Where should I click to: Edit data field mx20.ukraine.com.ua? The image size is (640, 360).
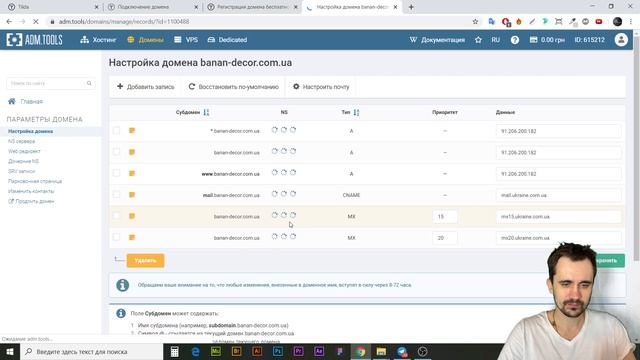click(x=558, y=238)
